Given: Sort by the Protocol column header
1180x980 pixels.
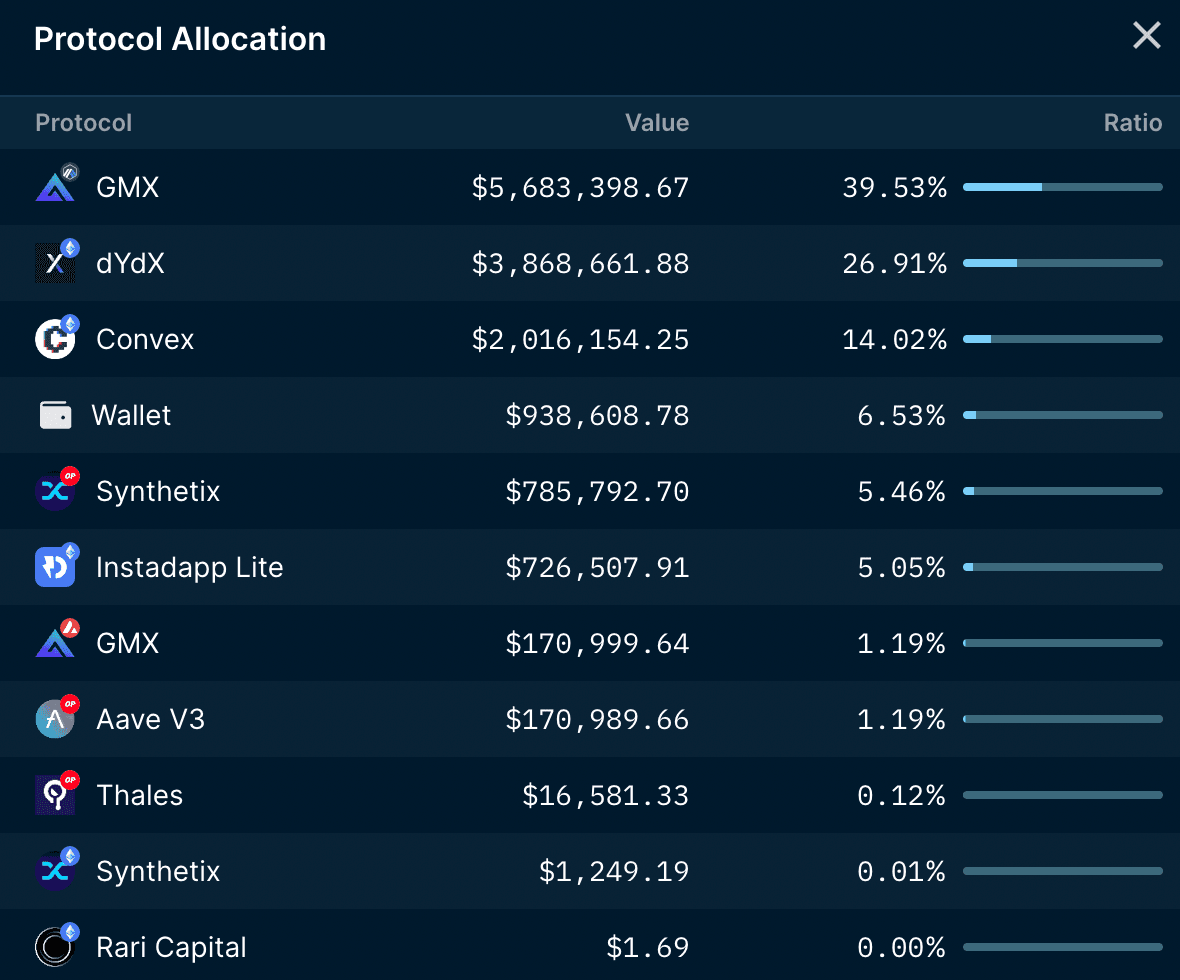Looking at the screenshot, I should pos(83,123).
